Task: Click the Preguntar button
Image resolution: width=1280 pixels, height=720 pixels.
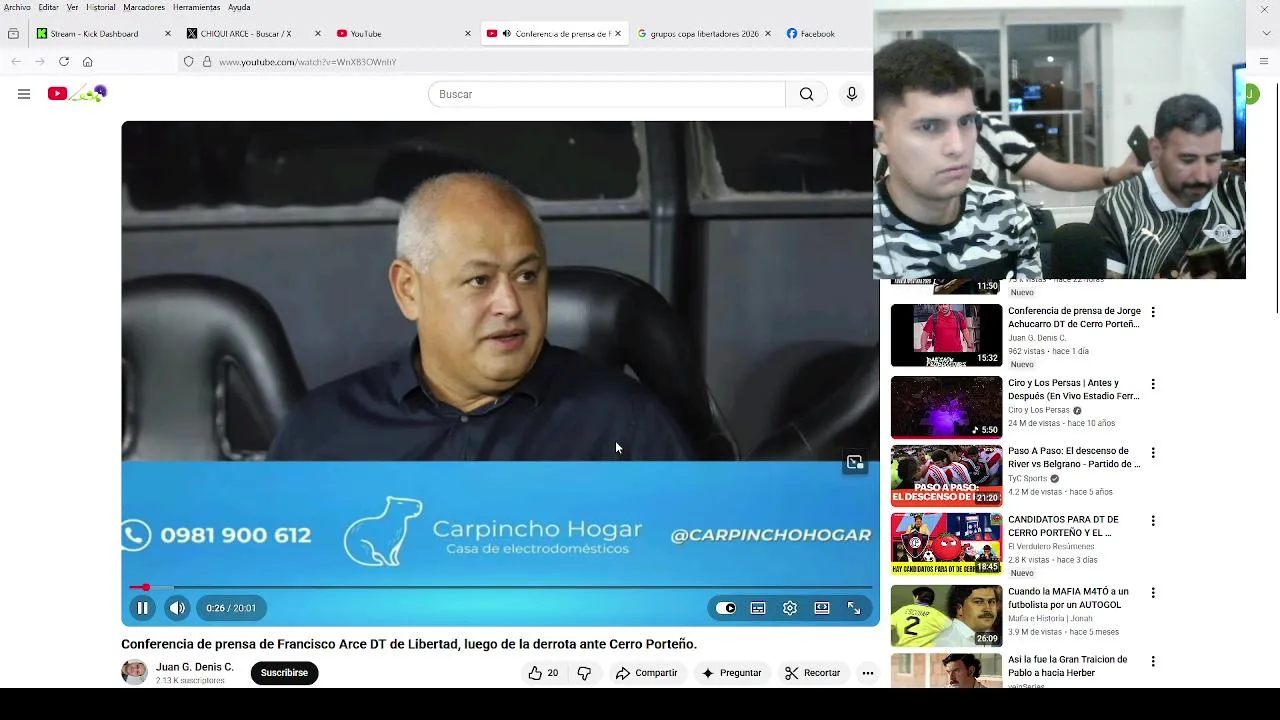Action: click(x=731, y=673)
